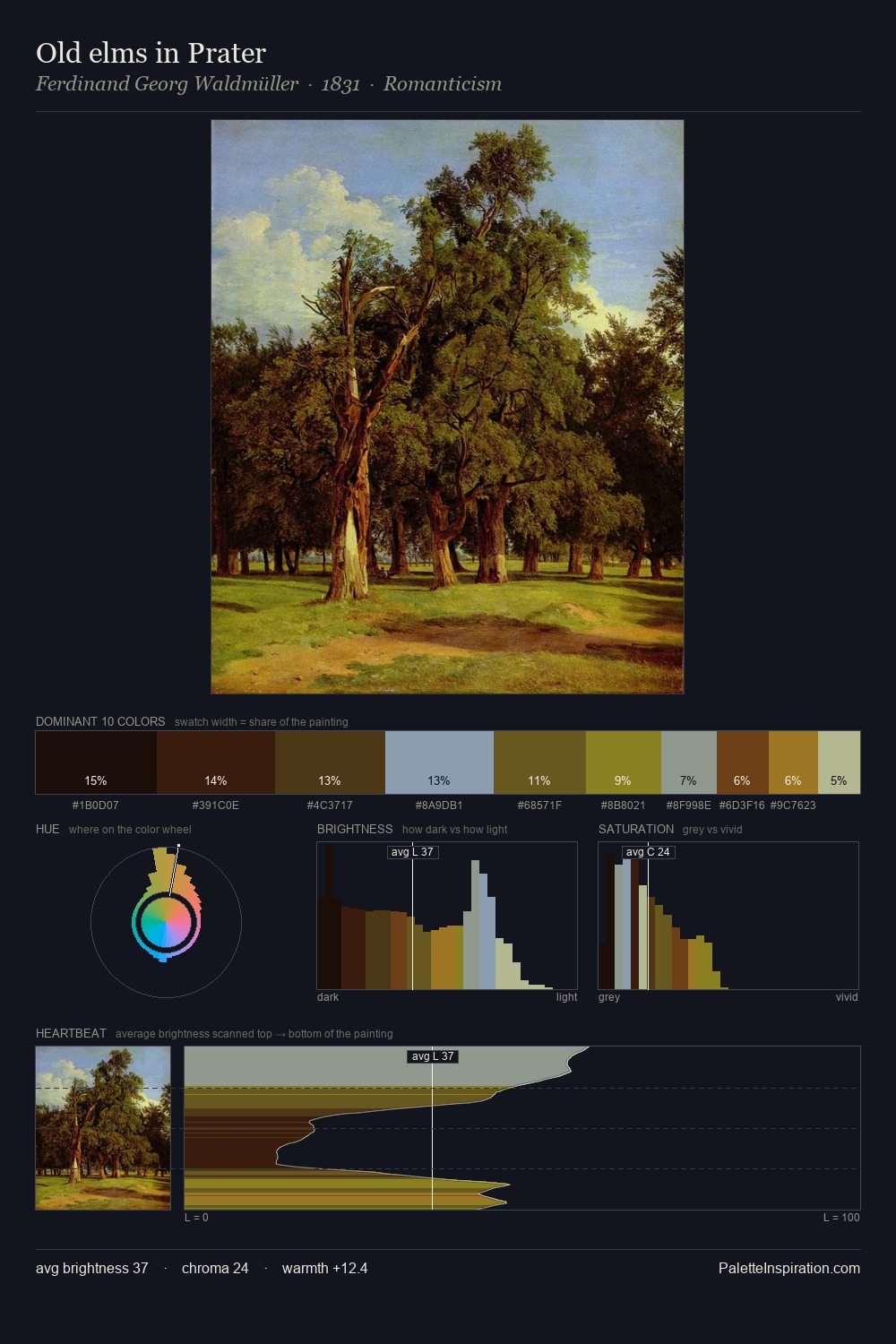Click the 11% olive-brown swatch

click(x=539, y=762)
